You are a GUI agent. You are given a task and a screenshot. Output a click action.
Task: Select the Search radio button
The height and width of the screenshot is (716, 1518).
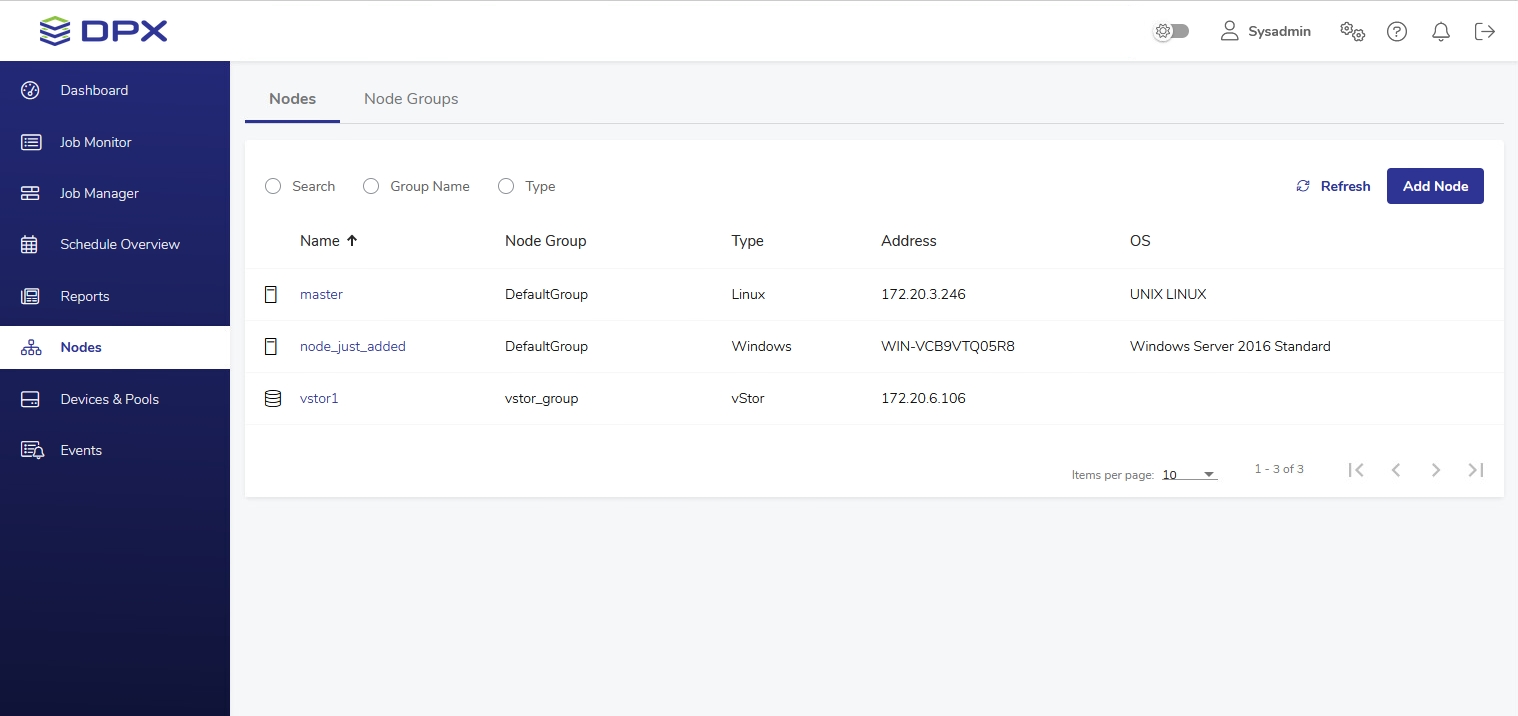[x=273, y=186]
